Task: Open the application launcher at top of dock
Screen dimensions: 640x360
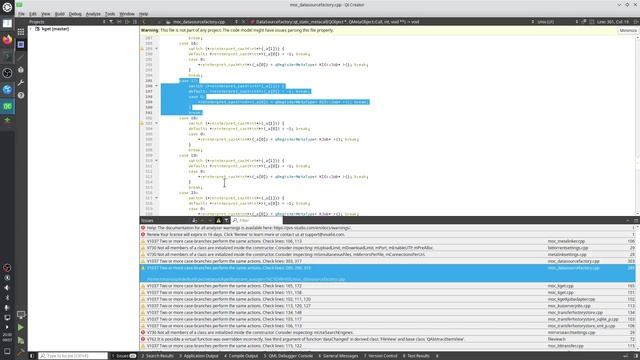Action: pos(7,7)
